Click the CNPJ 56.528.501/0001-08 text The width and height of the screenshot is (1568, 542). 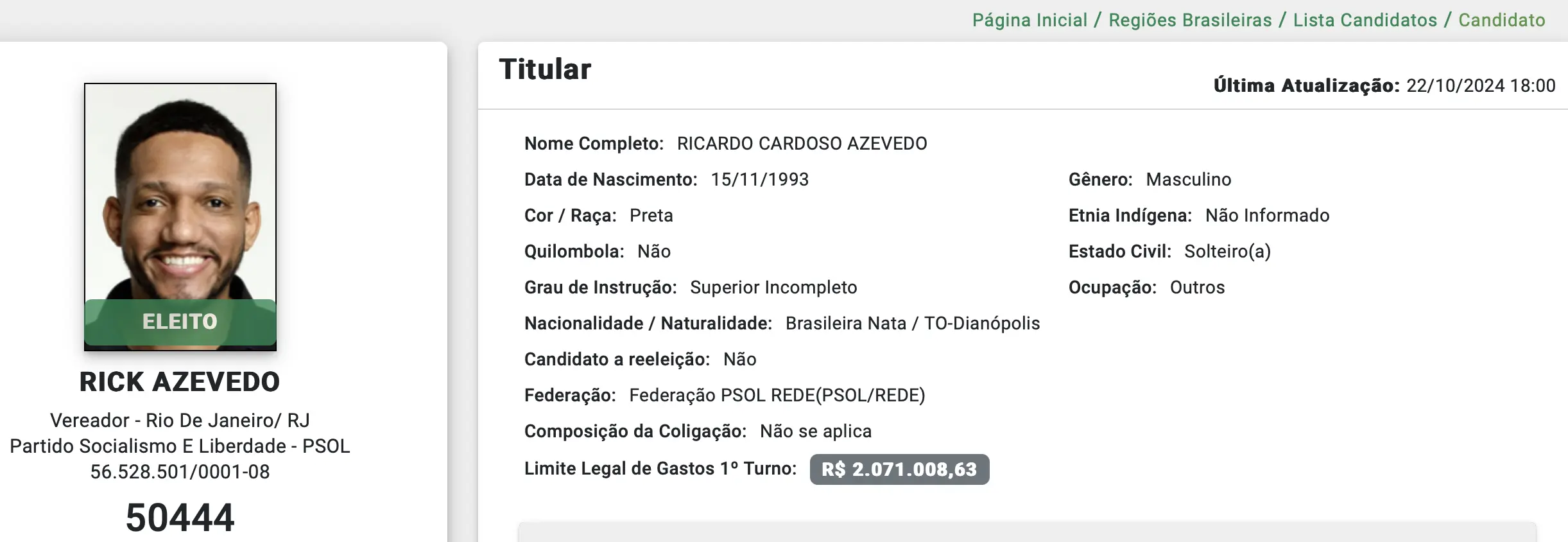pyautogui.click(x=180, y=472)
